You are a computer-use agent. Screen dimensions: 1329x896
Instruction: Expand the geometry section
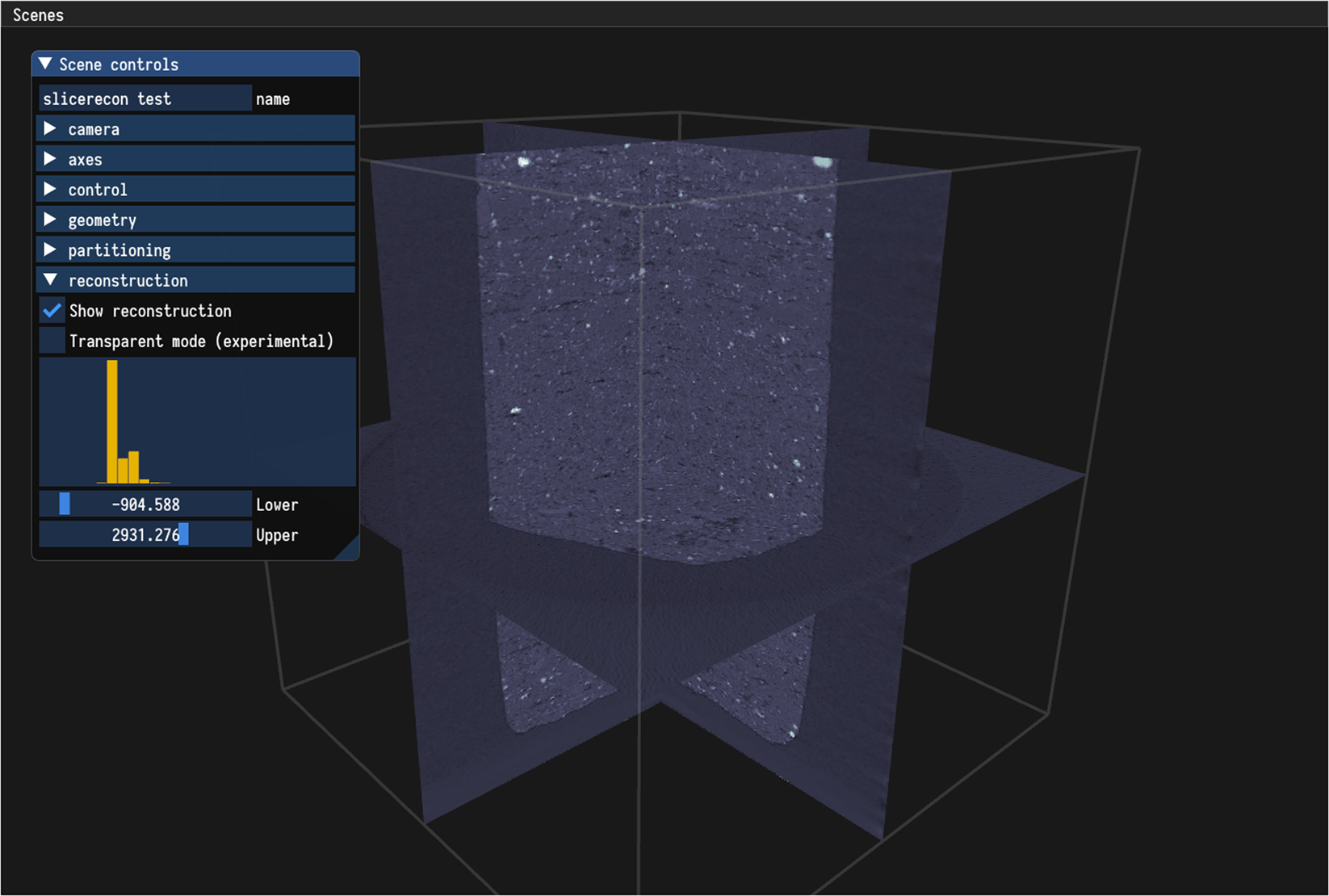(50, 220)
